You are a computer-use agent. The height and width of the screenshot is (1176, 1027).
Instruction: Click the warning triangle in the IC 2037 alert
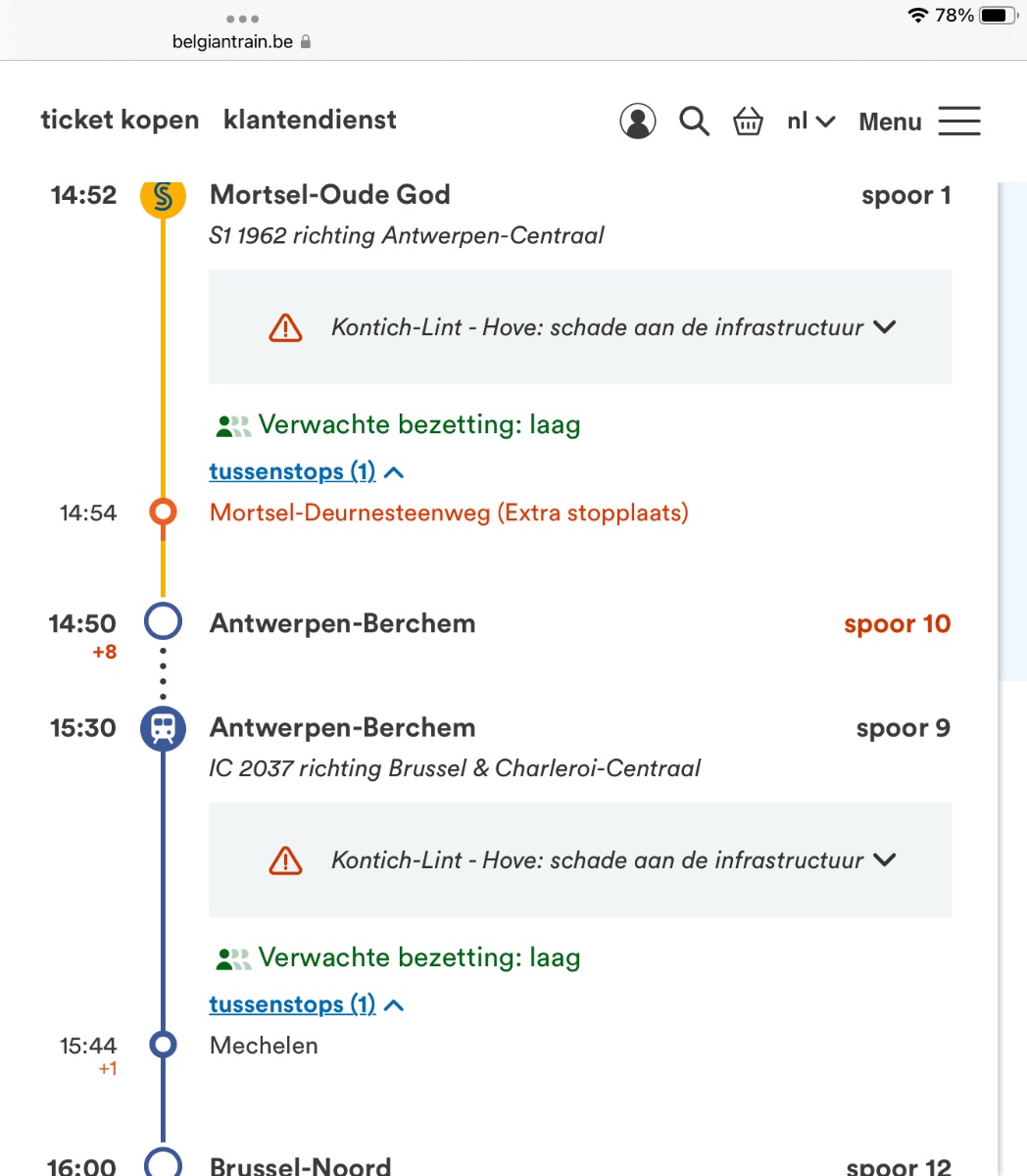(285, 860)
